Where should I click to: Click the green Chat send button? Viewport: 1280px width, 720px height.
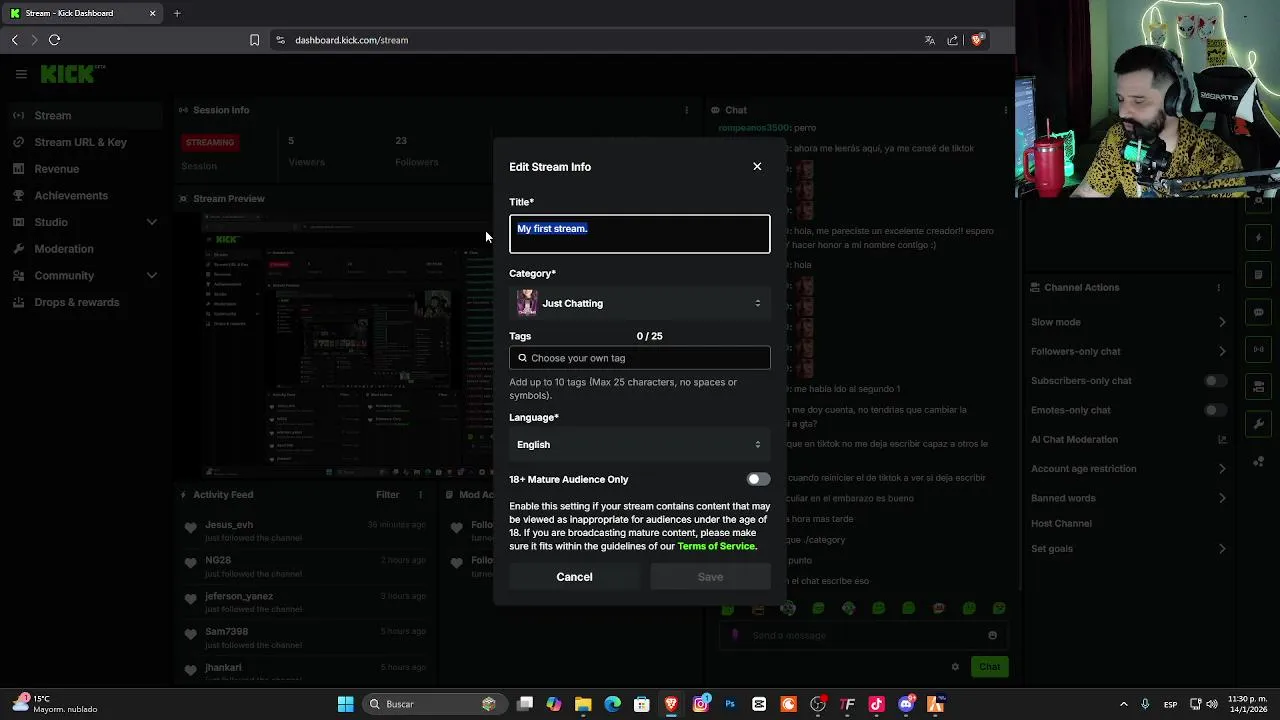tap(989, 667)
